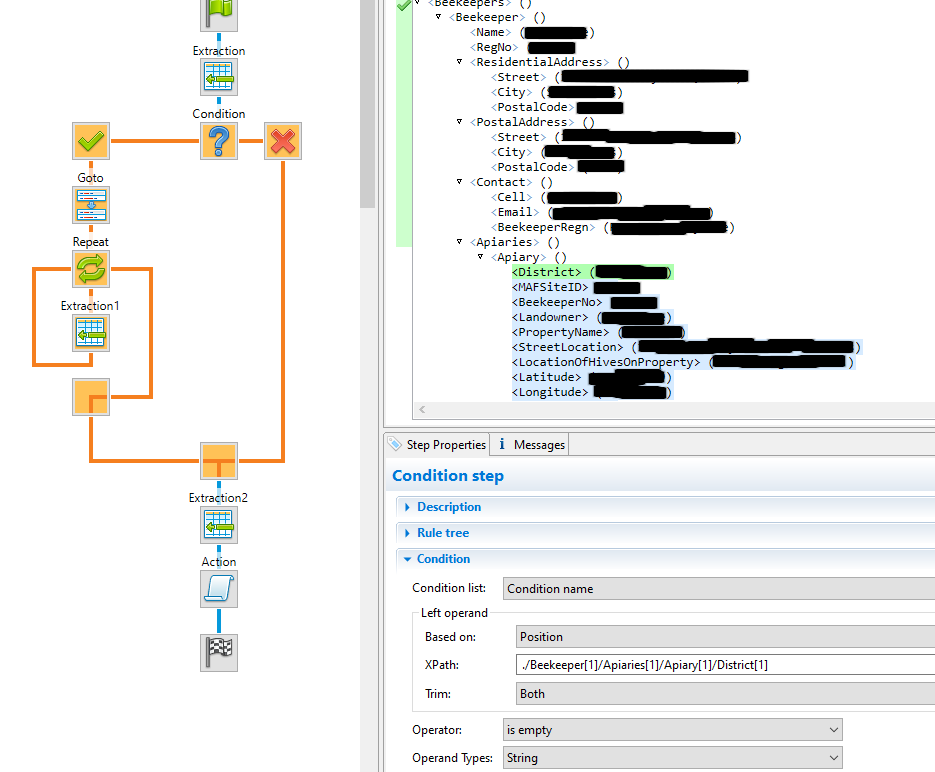Open the Operand Types dropdown

pos(673,758)
